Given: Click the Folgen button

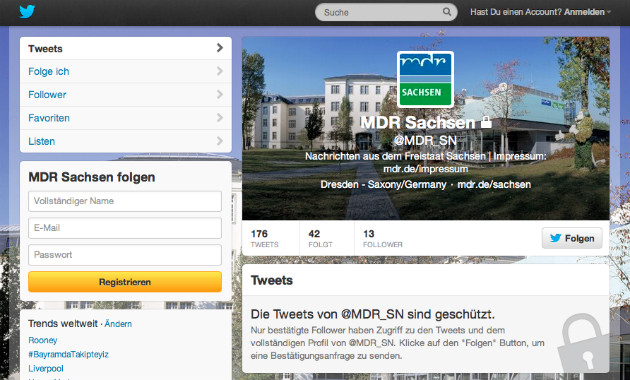Looking at the screenshot, I should 572,238.
